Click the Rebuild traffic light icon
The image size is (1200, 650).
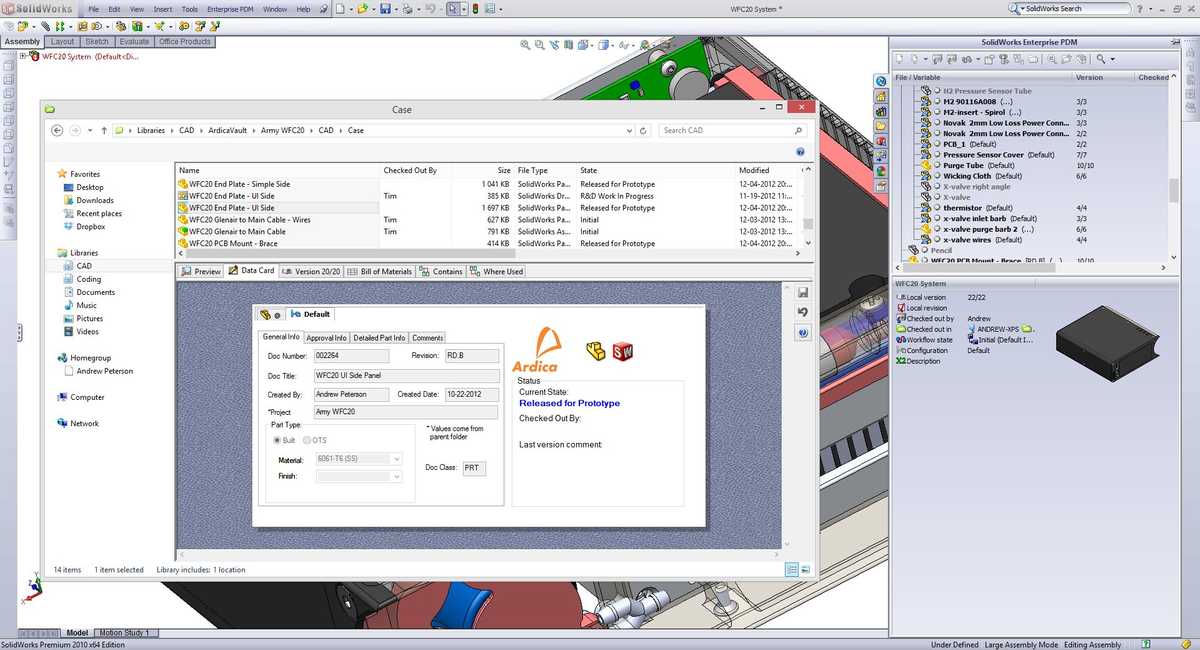pos(475,9)
